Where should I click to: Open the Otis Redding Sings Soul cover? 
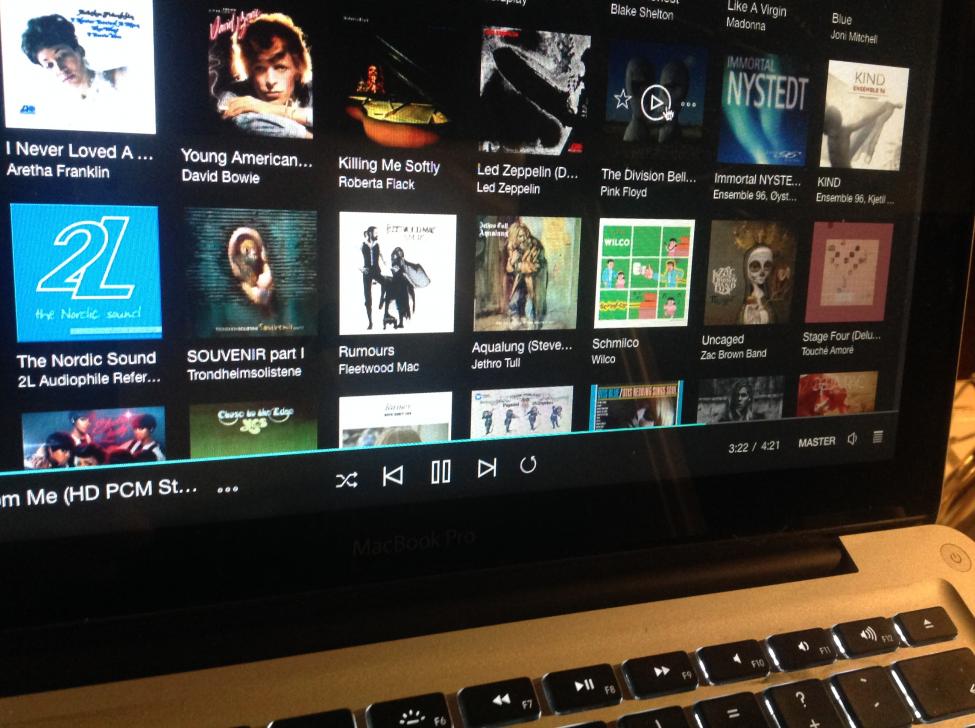[x=635, y=404]
